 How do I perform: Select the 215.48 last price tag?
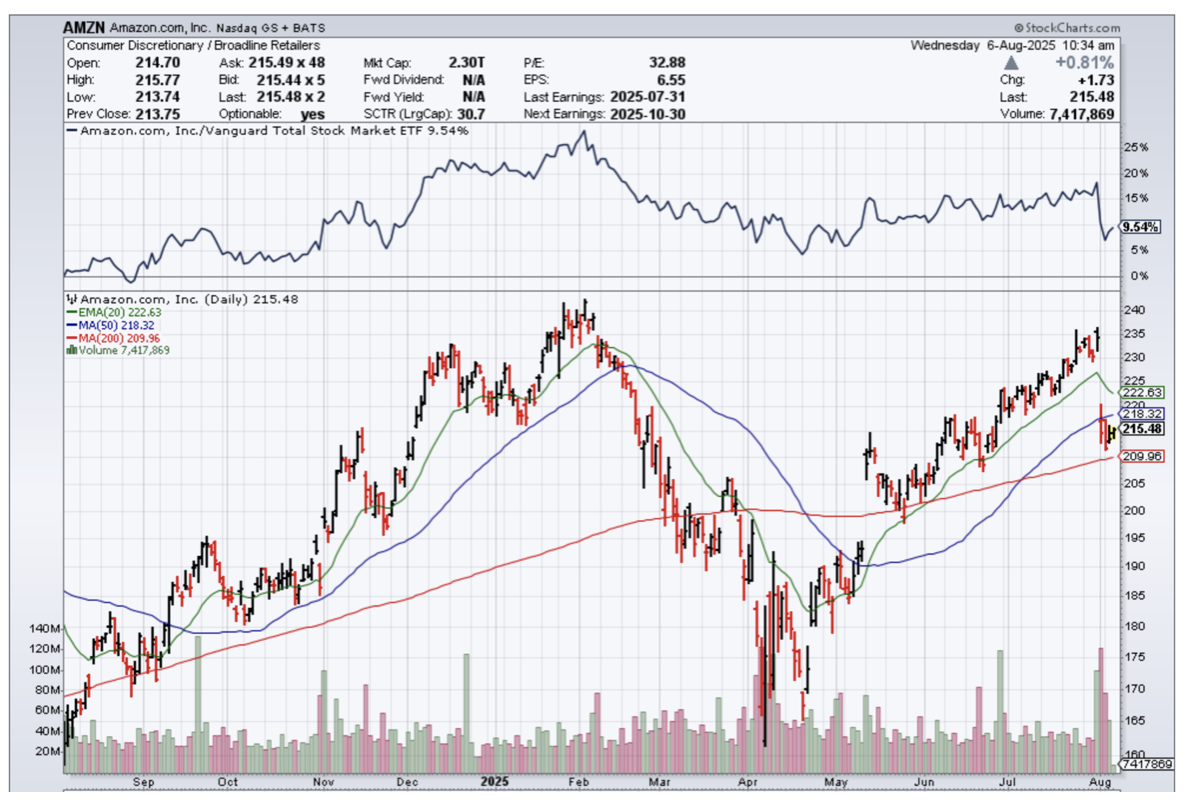click(x=1142, y=428)
